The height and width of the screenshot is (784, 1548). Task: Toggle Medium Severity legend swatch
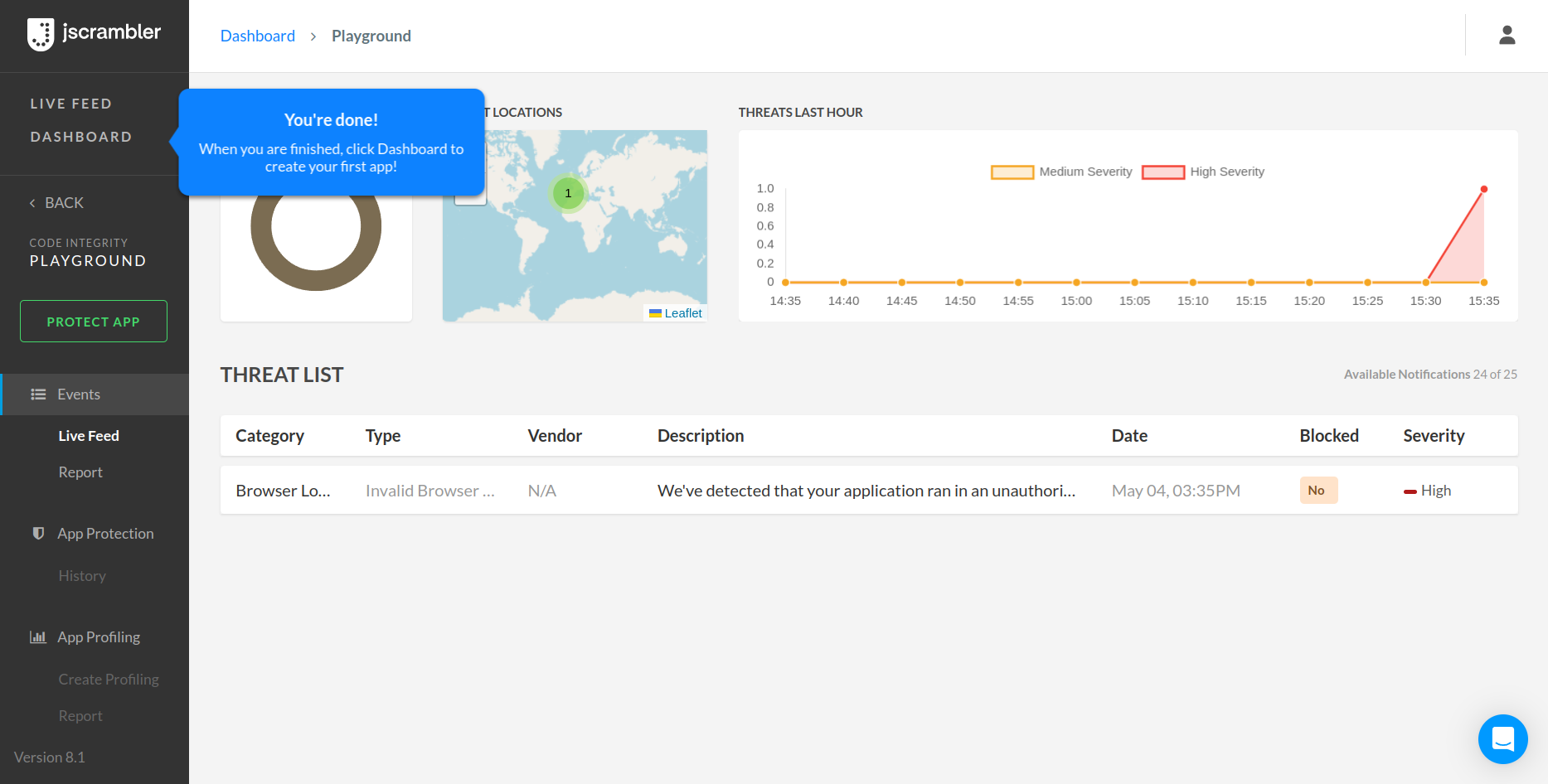tap(1012, 172)
